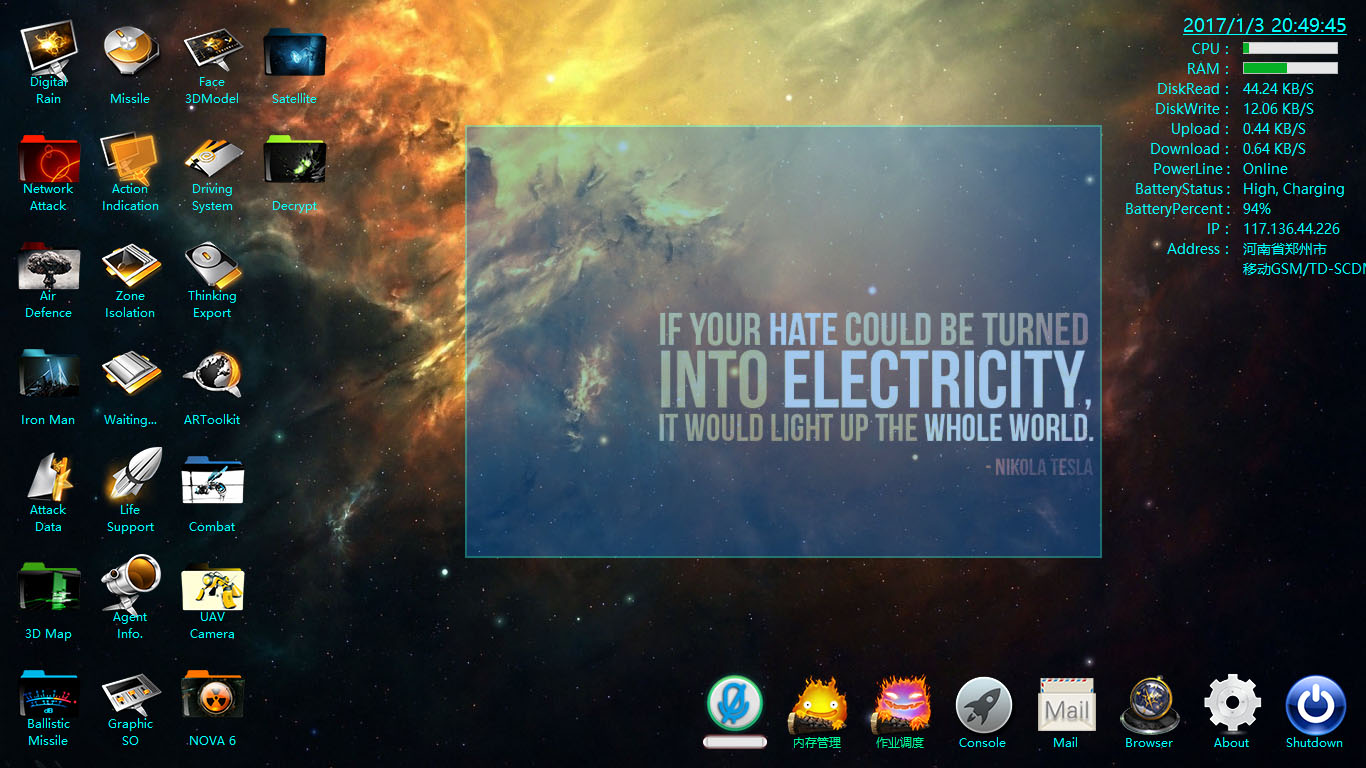The height and width of the screenshot is (768, 1366).
Task: Click the BatteryPercent value 94%
Action: (1257, 209)
